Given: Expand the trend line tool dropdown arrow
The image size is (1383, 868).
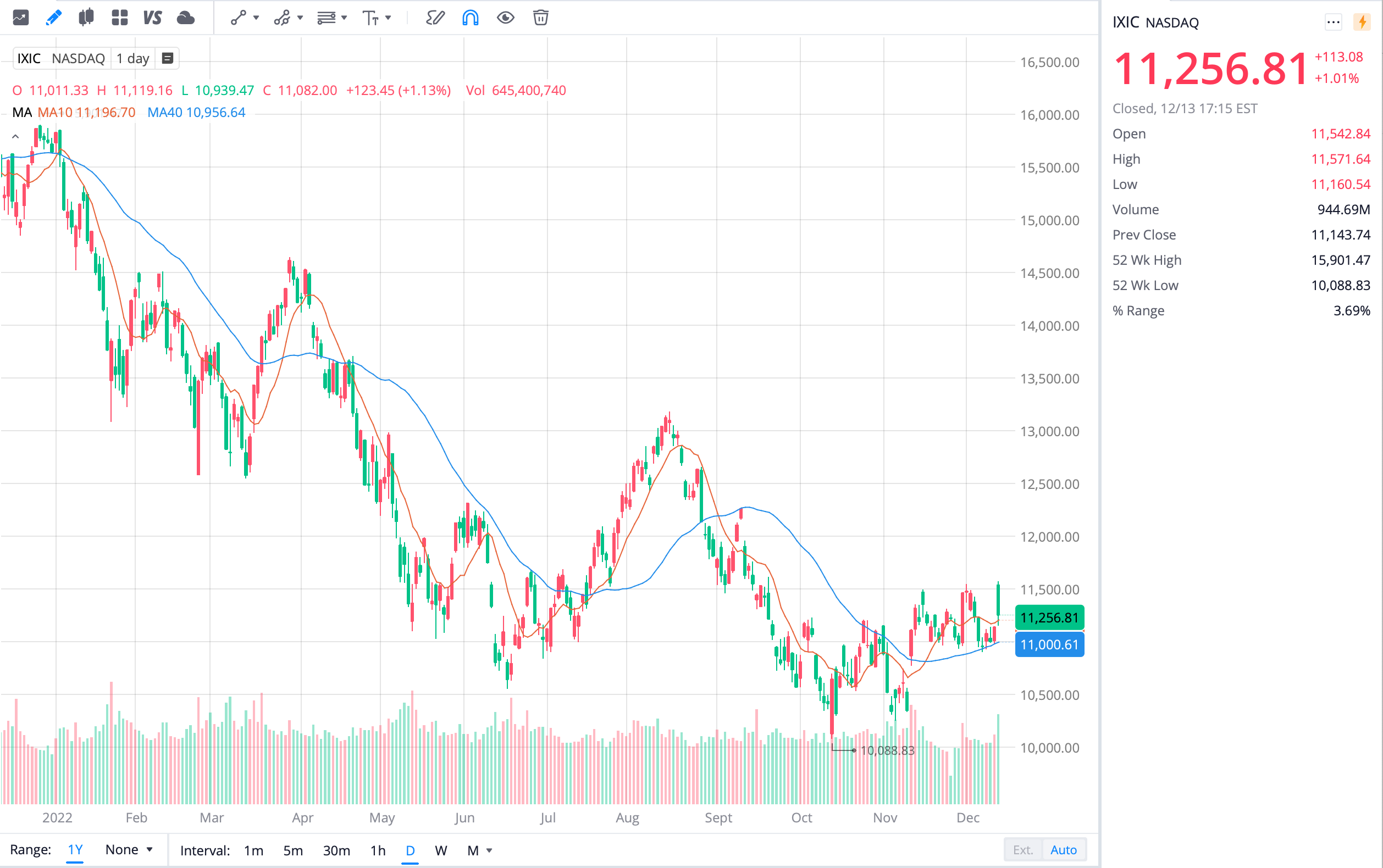Looking at the screenshot, I should (256, 18).
